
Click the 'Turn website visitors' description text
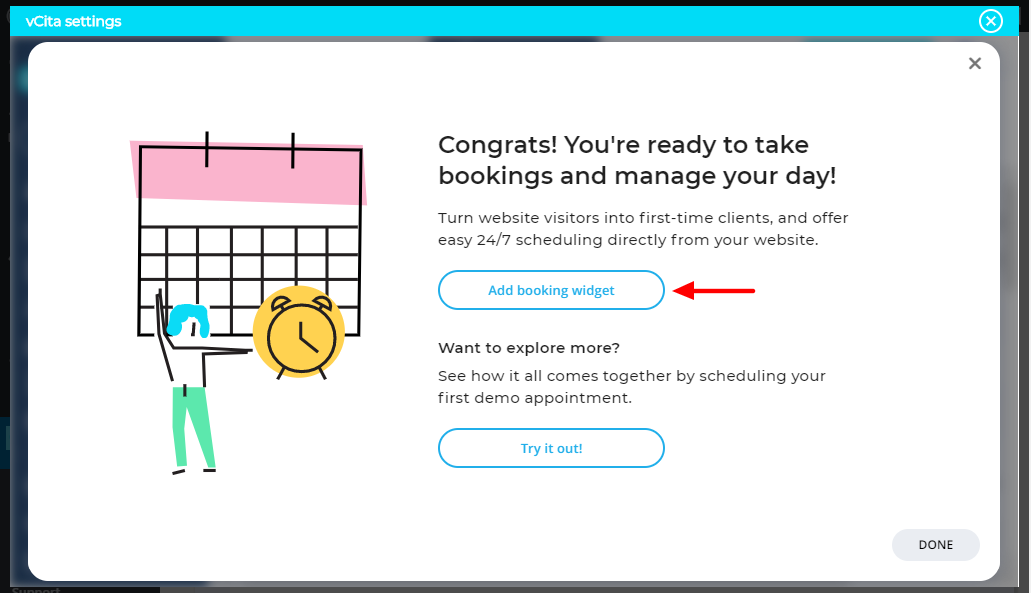(x=642, y=229)
